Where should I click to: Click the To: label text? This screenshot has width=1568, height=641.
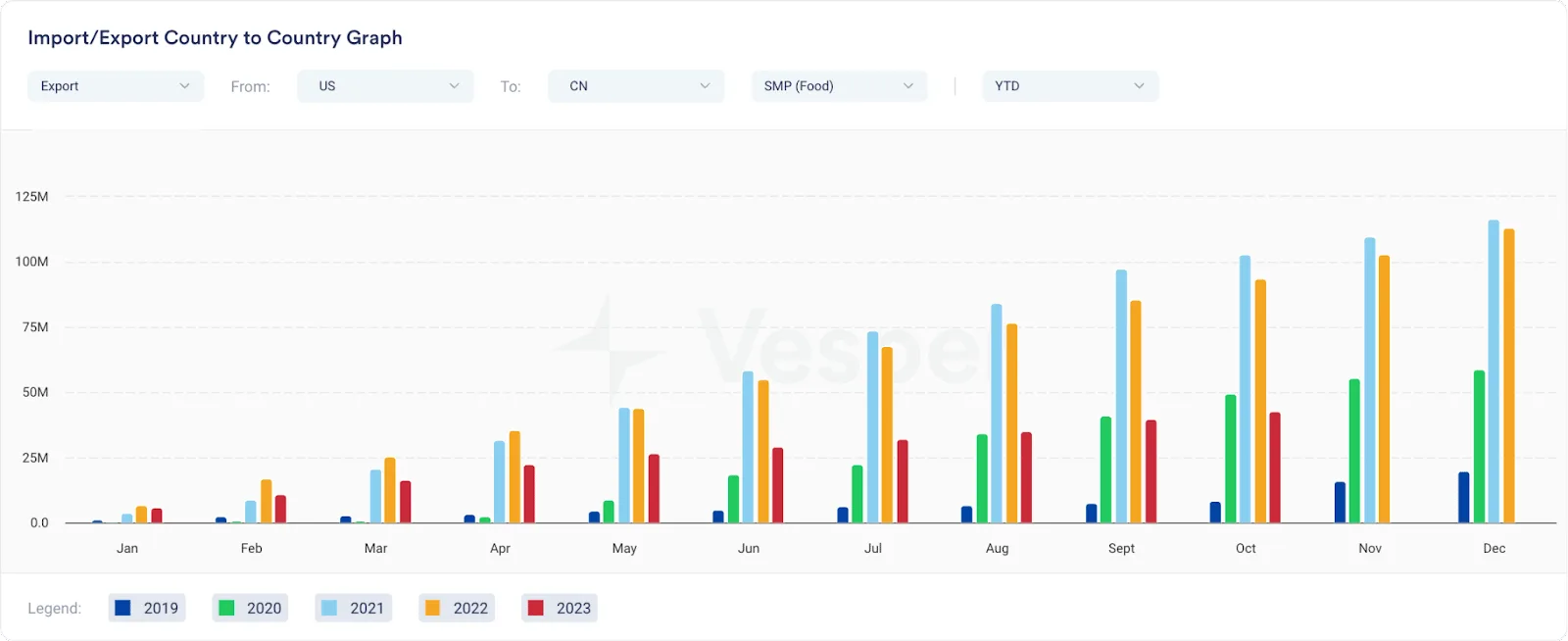(511, 86)
